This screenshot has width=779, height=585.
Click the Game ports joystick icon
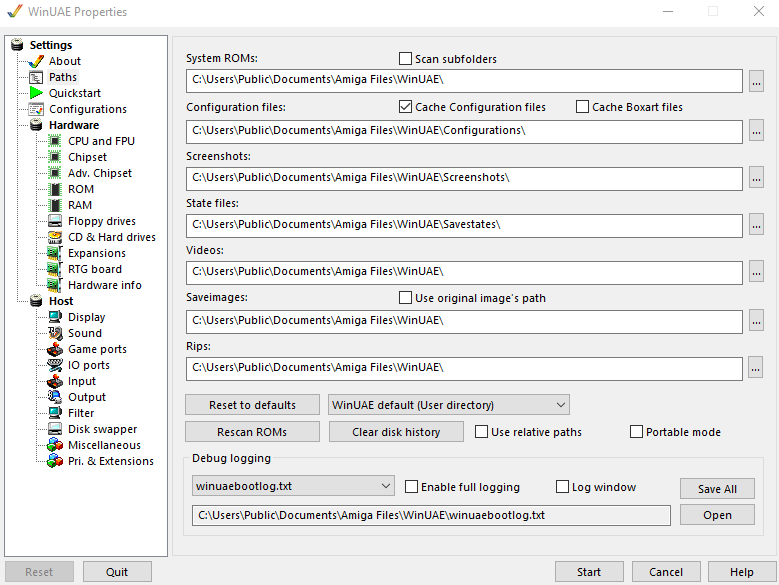pyautogui.click(x=55, y=349)
